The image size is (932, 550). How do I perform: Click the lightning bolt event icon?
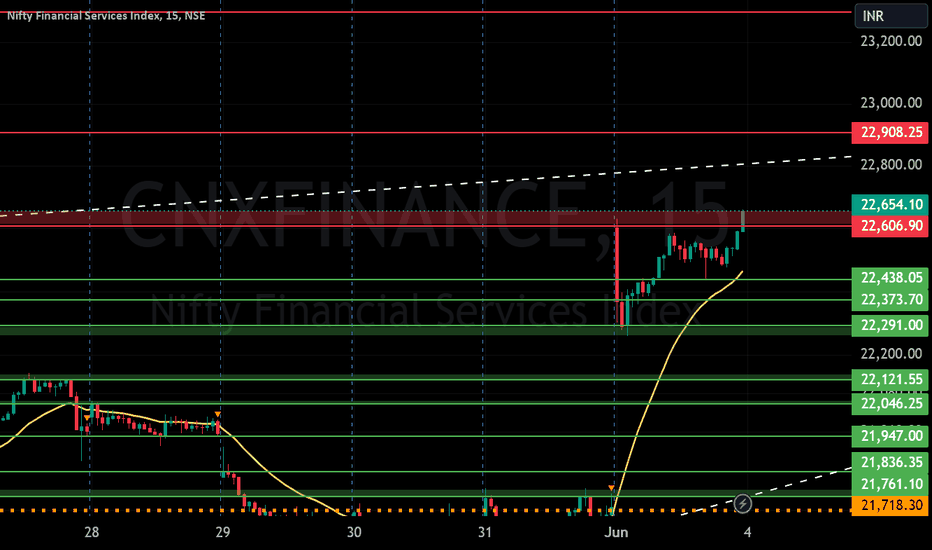point(742,504)
